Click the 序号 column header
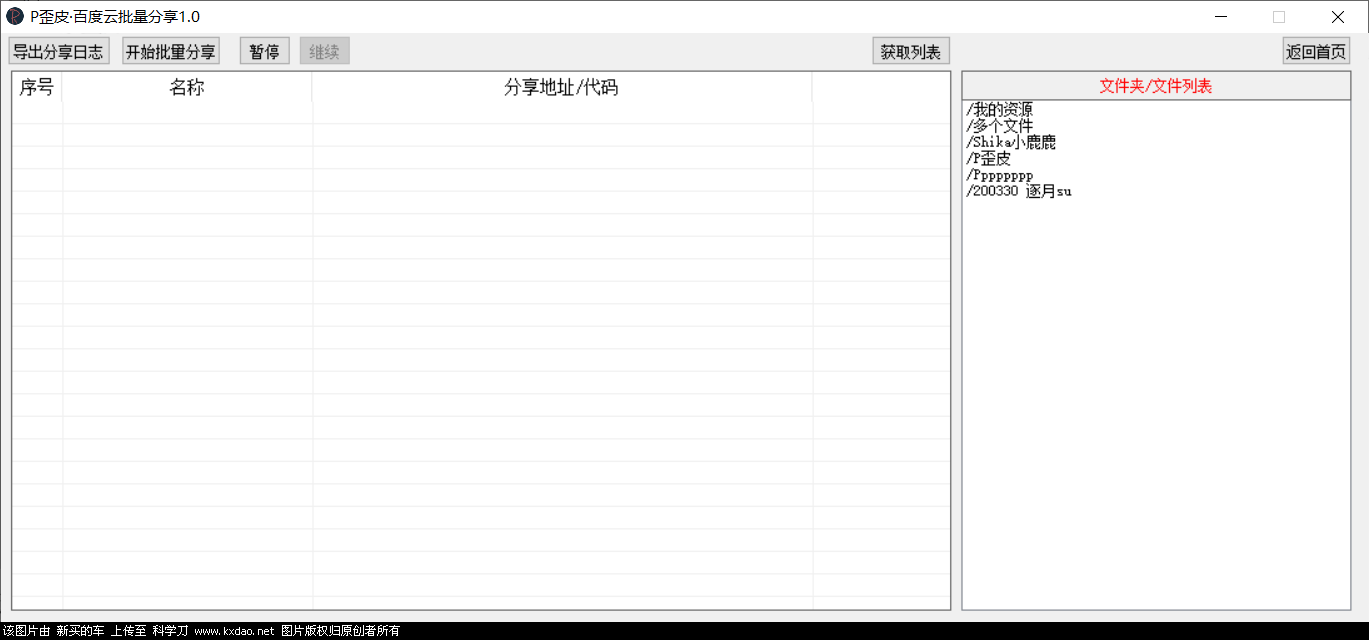 tap(37, 88)
